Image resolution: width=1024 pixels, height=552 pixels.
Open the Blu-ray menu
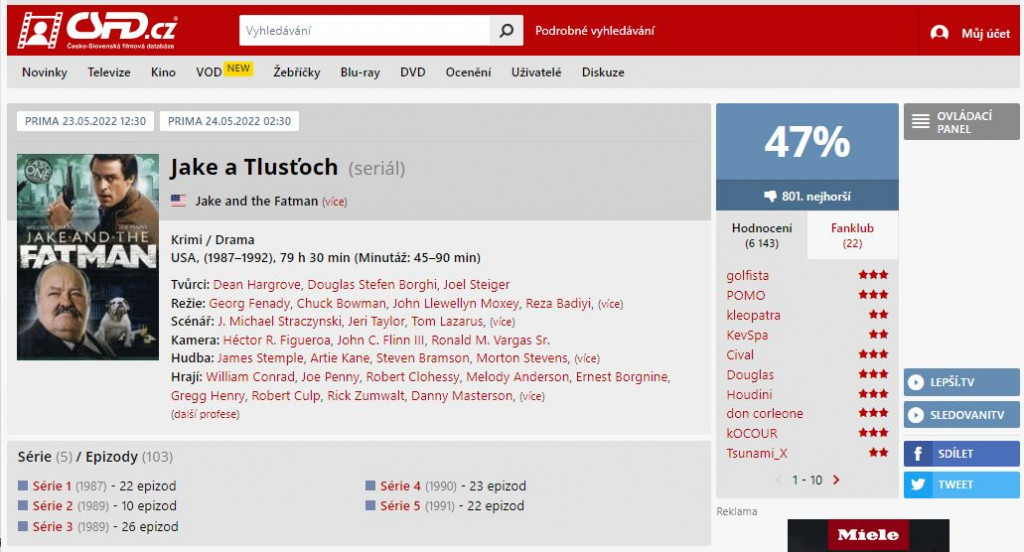(360, 73)
